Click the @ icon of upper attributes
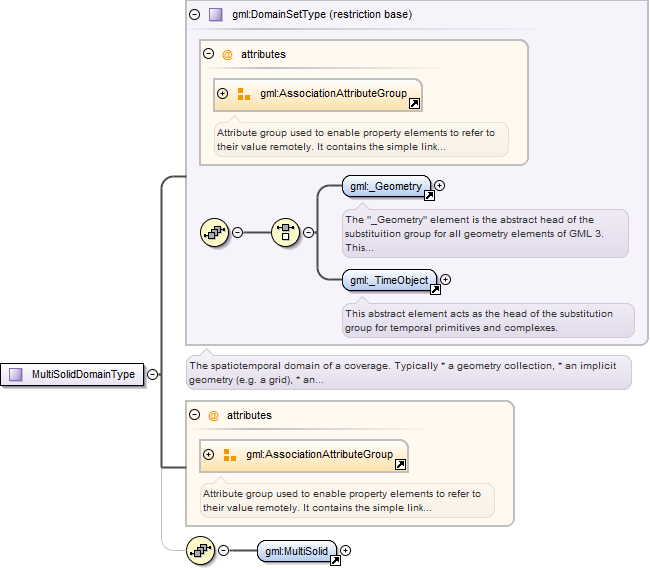 point(227,54)
